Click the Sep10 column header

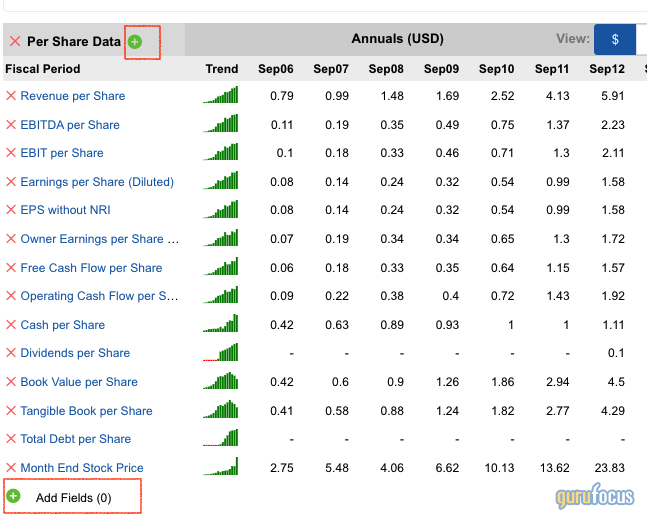496,69
